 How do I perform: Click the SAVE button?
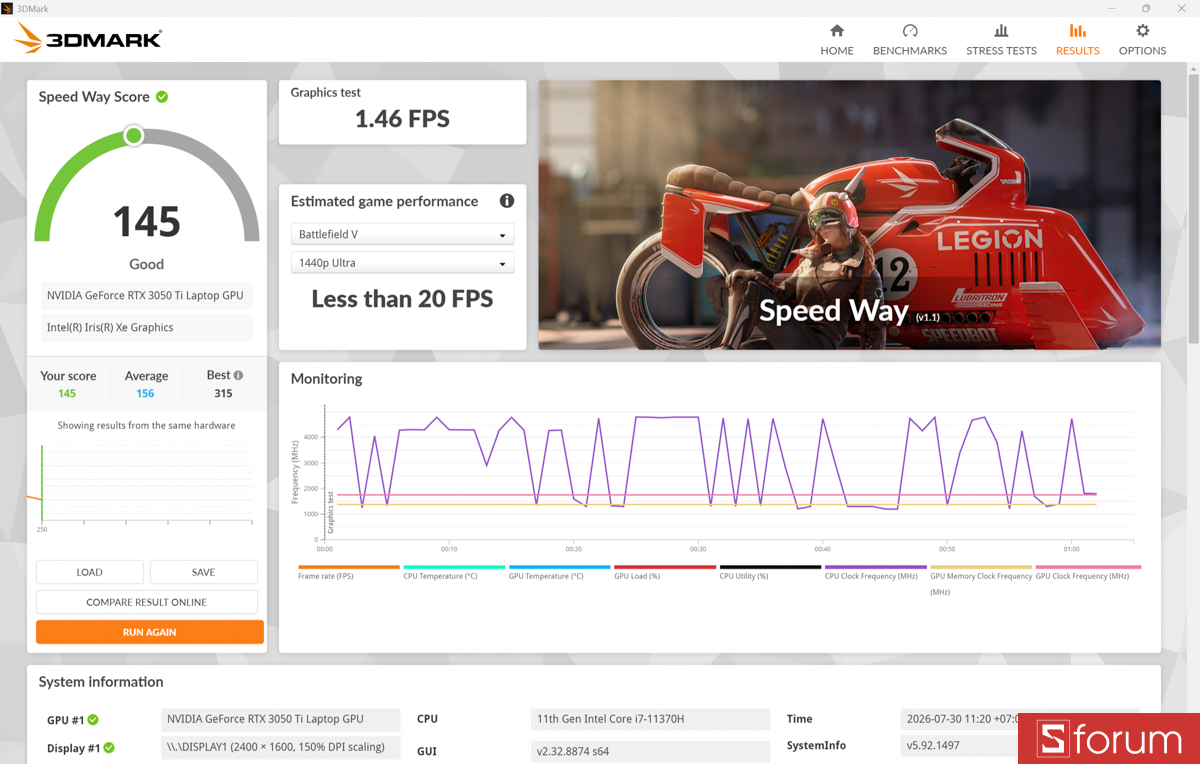[204, 572]
